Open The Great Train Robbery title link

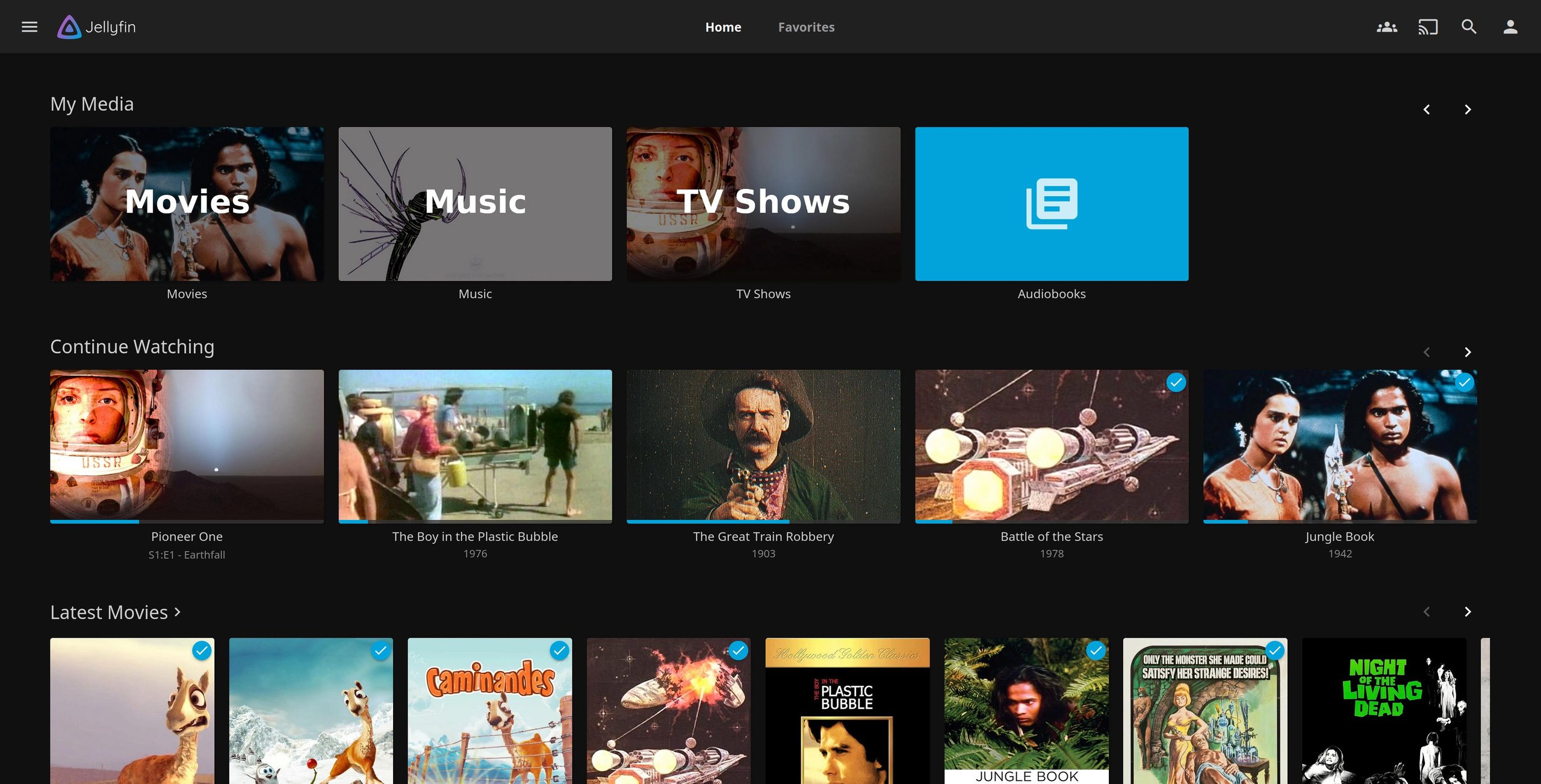coord(763,537)
